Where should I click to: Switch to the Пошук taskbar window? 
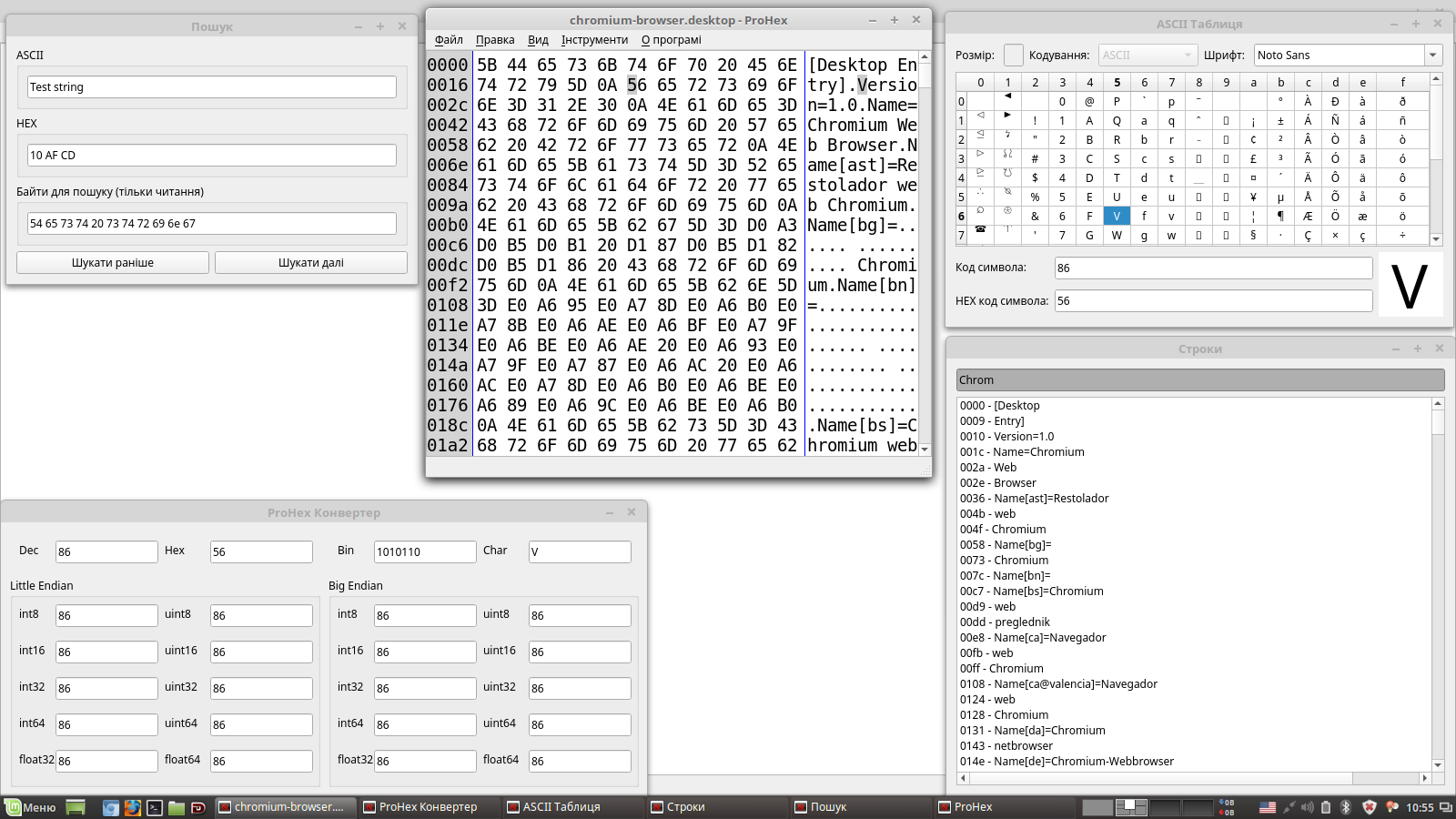pyautogui.click(x=859, y=807)
